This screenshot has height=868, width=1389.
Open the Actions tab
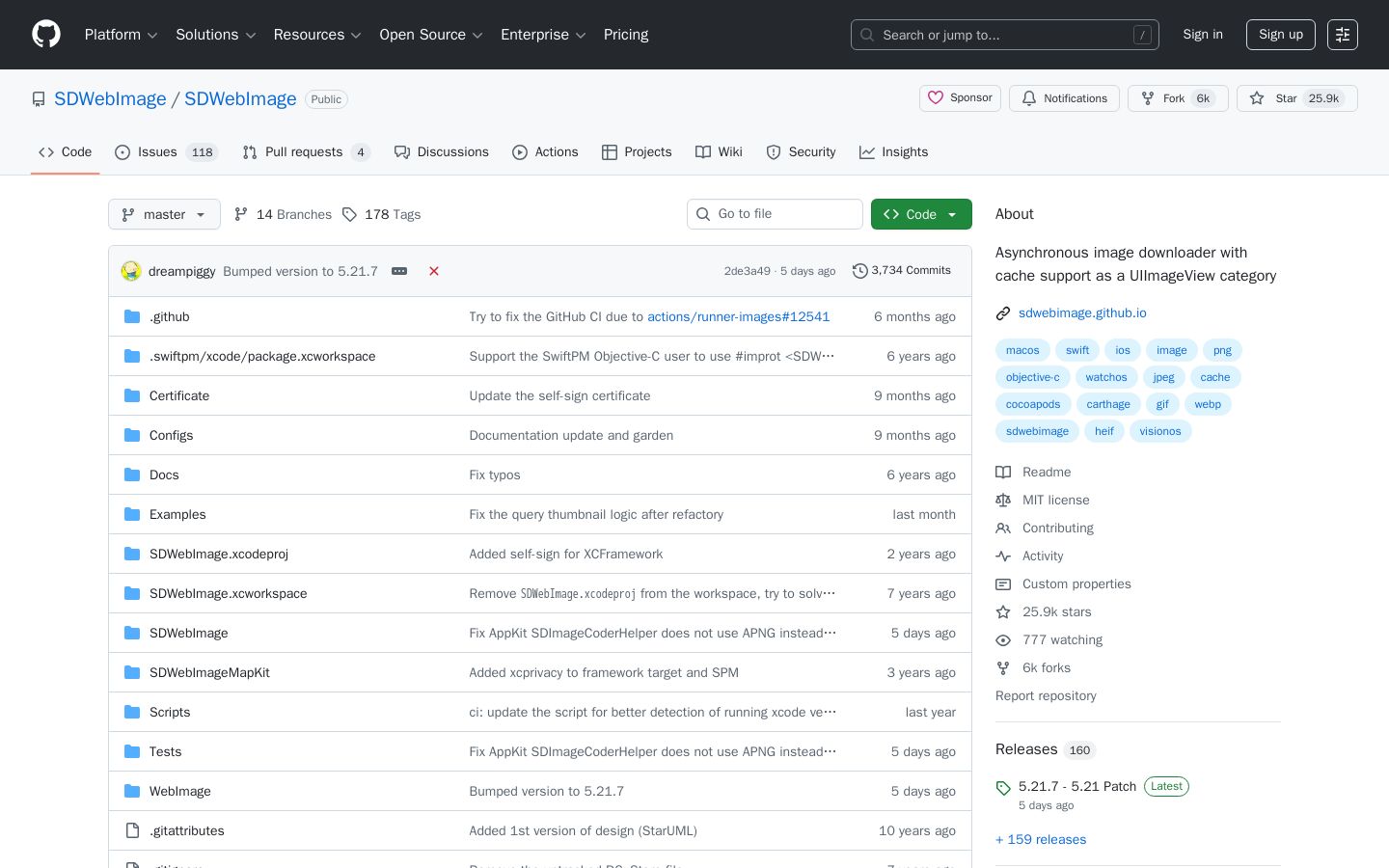click(545, 152)
